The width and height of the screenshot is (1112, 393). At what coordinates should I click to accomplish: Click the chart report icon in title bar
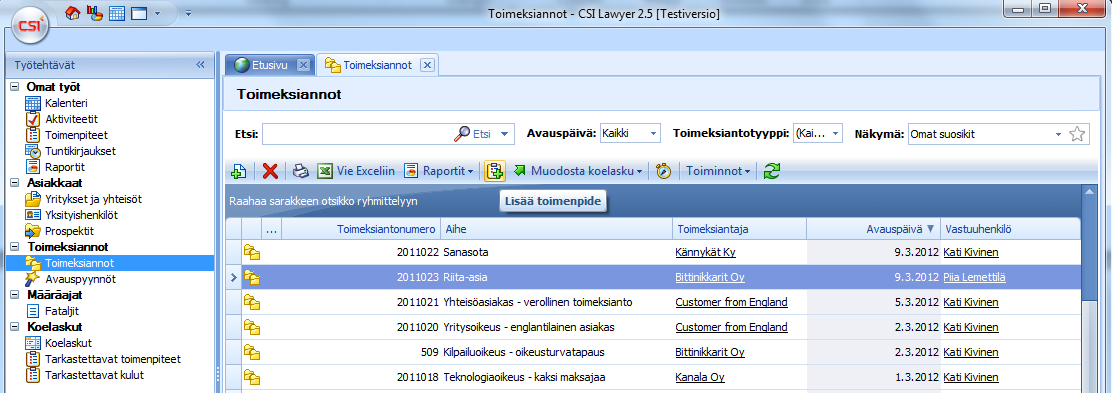coord(94,13)
